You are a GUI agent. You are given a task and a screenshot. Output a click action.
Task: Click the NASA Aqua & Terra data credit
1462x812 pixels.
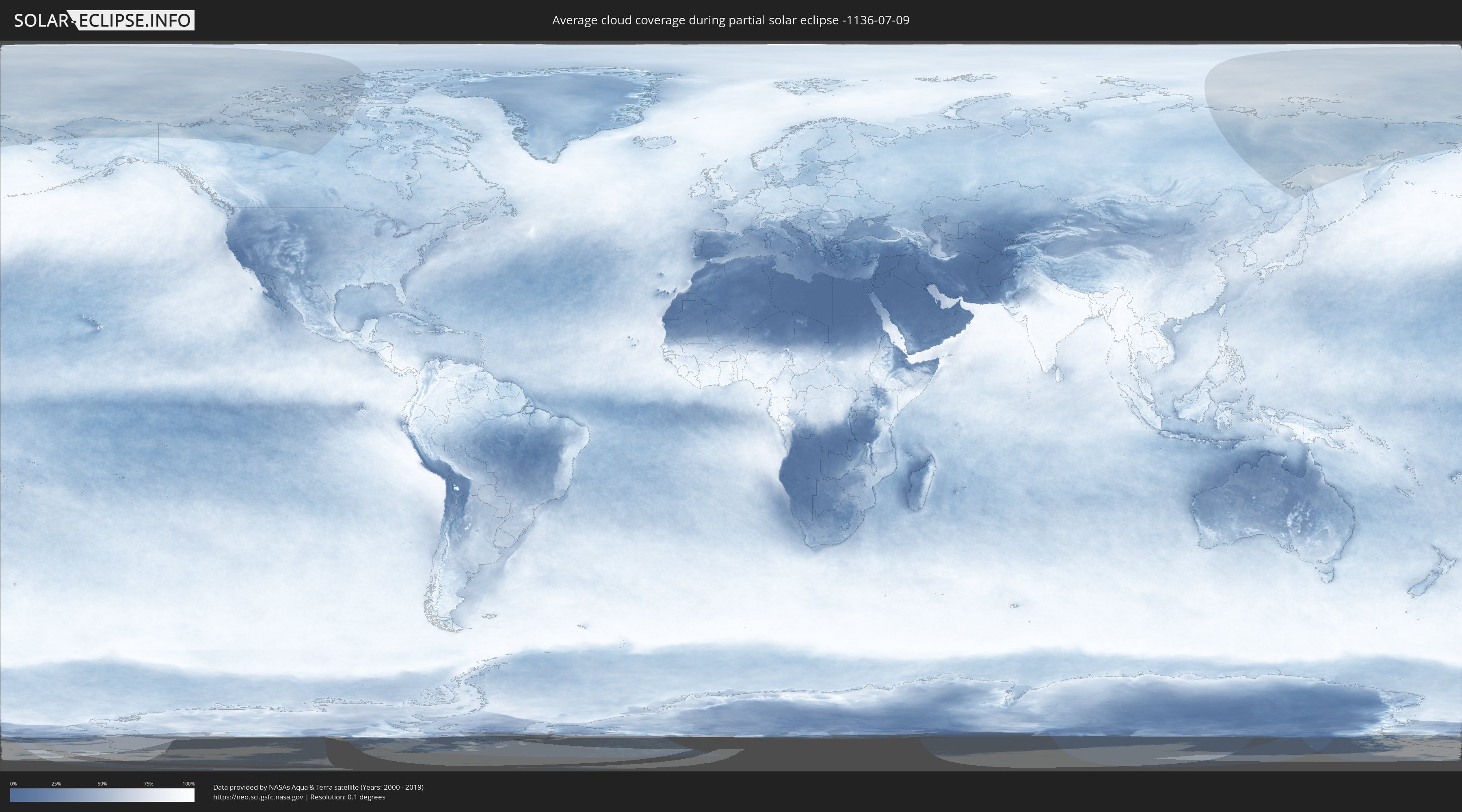[318, 787]
